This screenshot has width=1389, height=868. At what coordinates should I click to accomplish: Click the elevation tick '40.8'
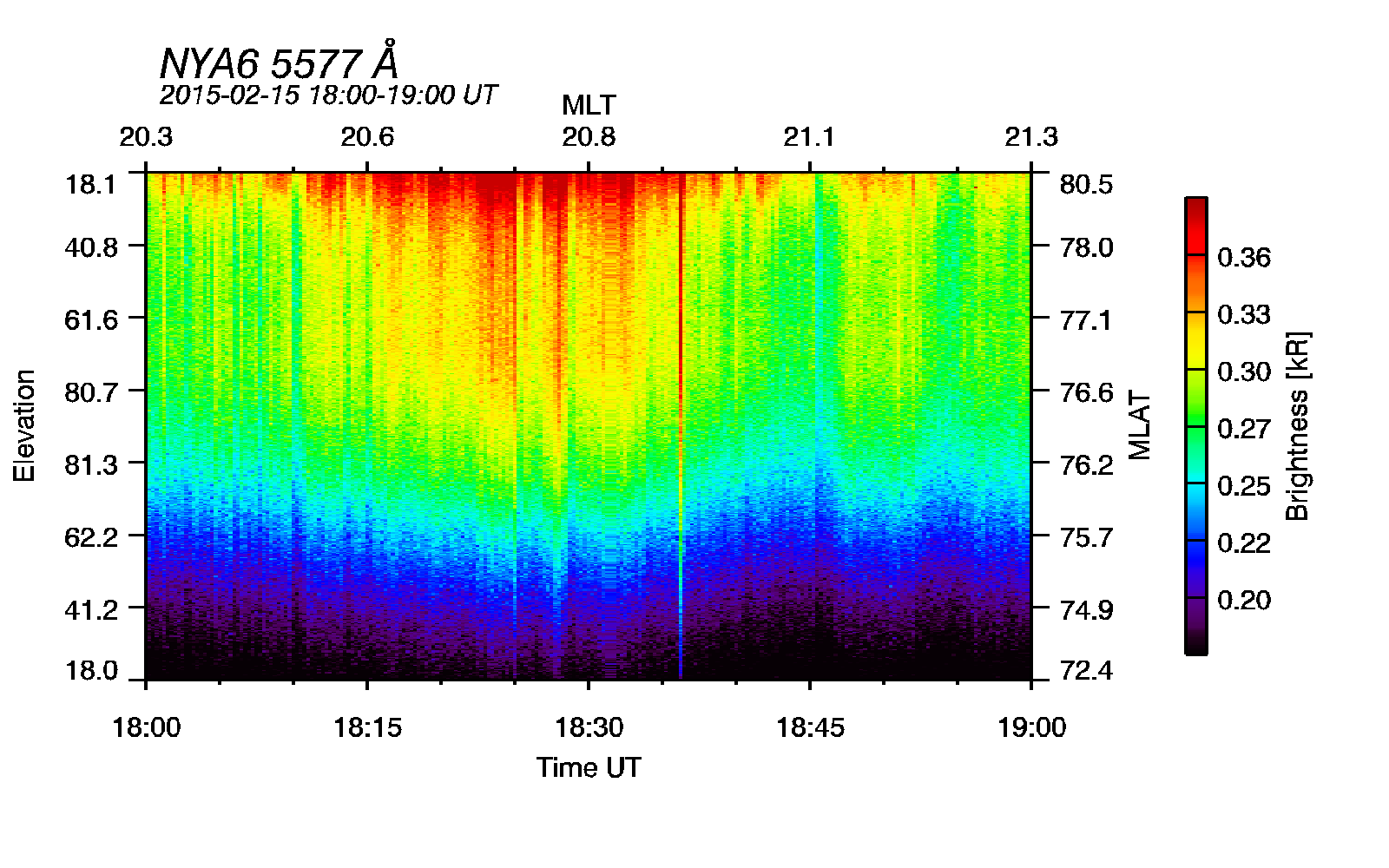tap(91, 247)
